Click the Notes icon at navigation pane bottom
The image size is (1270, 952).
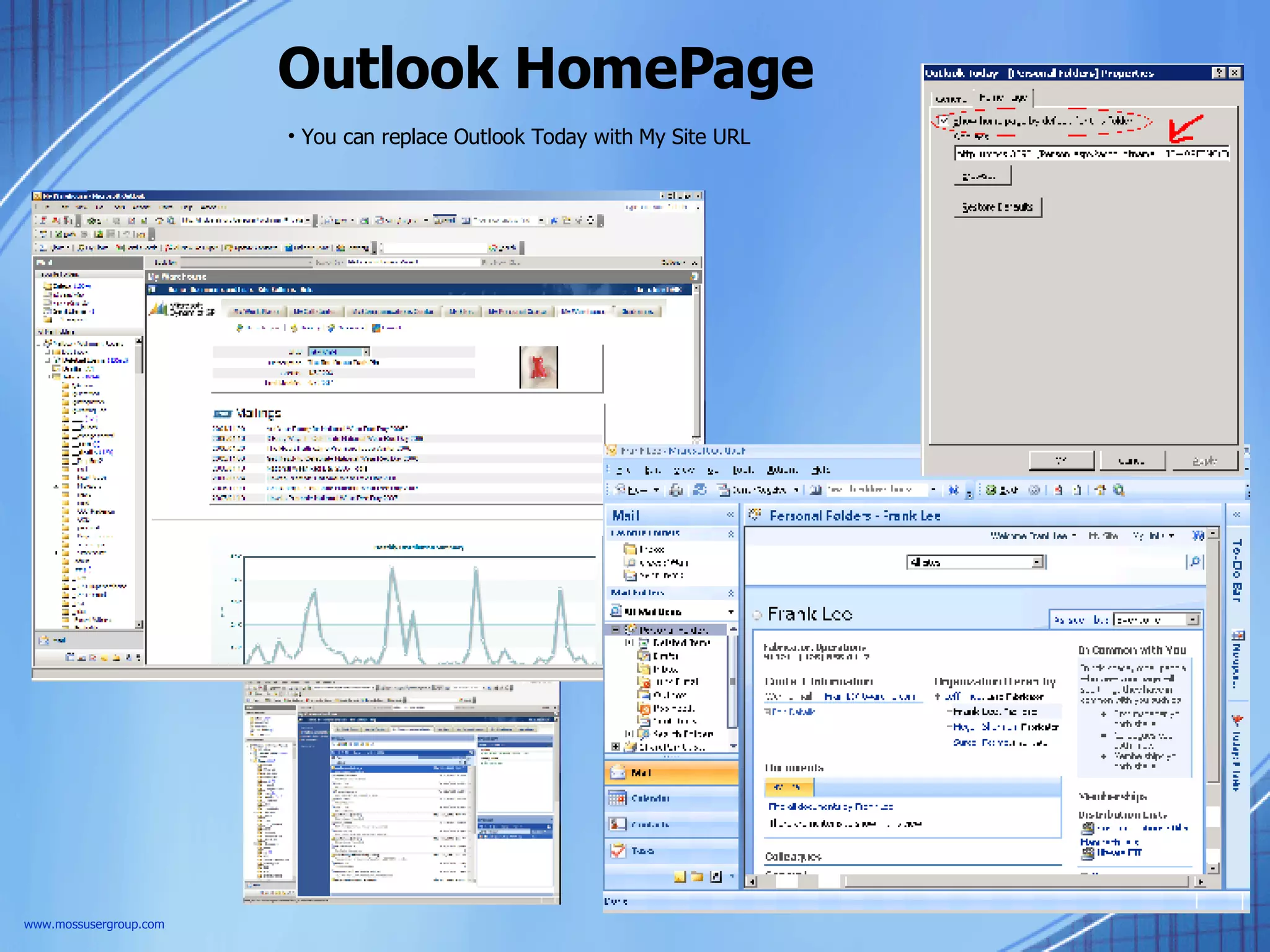(680, 876)
